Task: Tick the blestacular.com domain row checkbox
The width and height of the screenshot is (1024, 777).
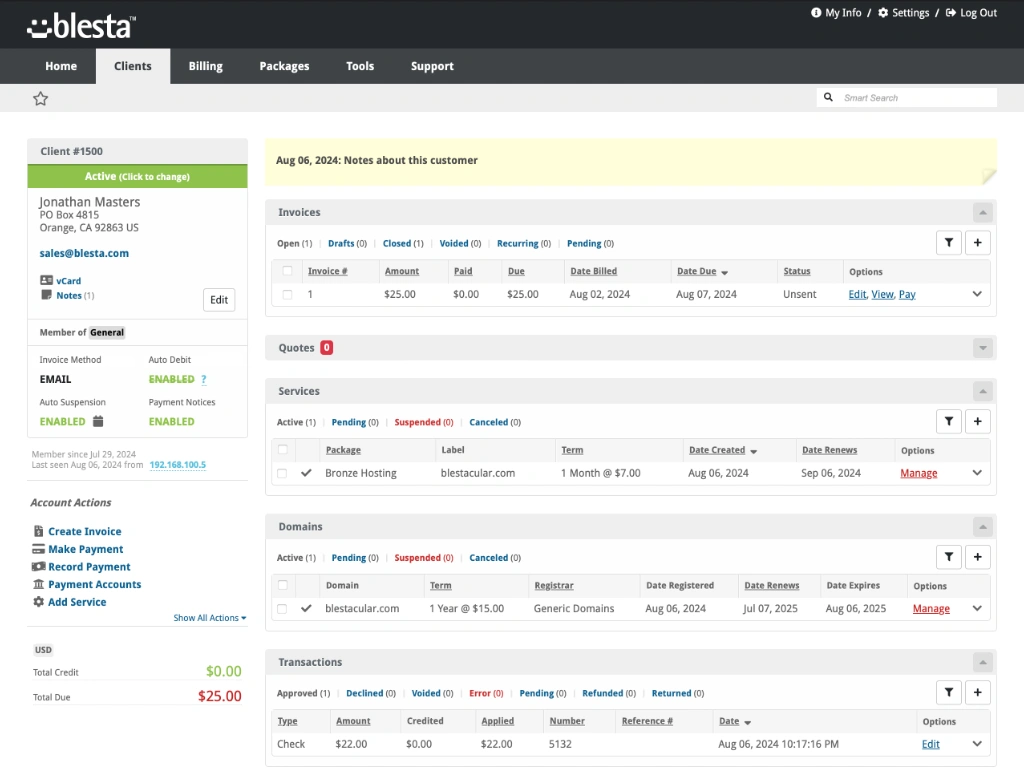Action: pyautogui.click(x=282, y=609)
